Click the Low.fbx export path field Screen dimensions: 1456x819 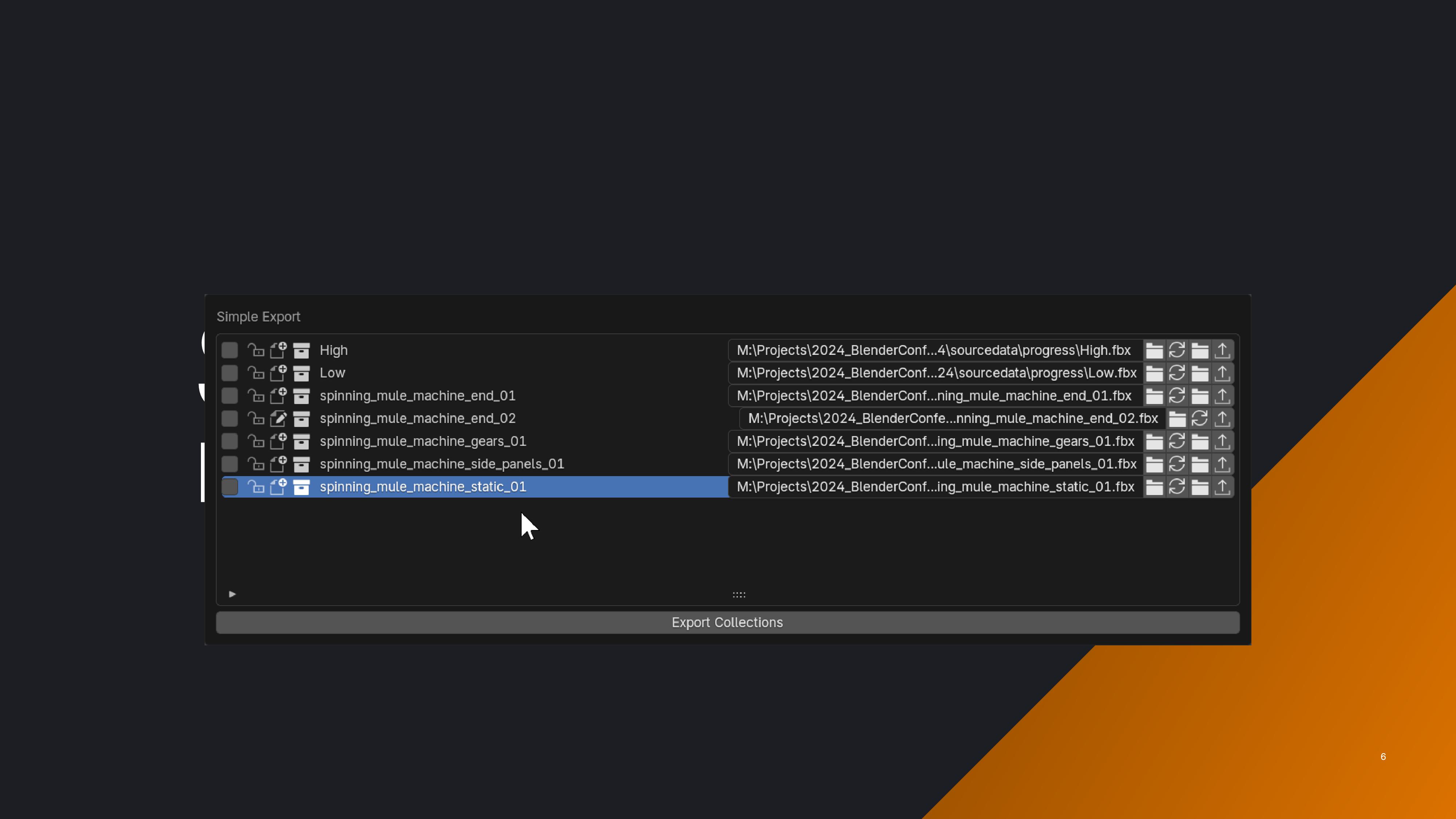point(935,373)
